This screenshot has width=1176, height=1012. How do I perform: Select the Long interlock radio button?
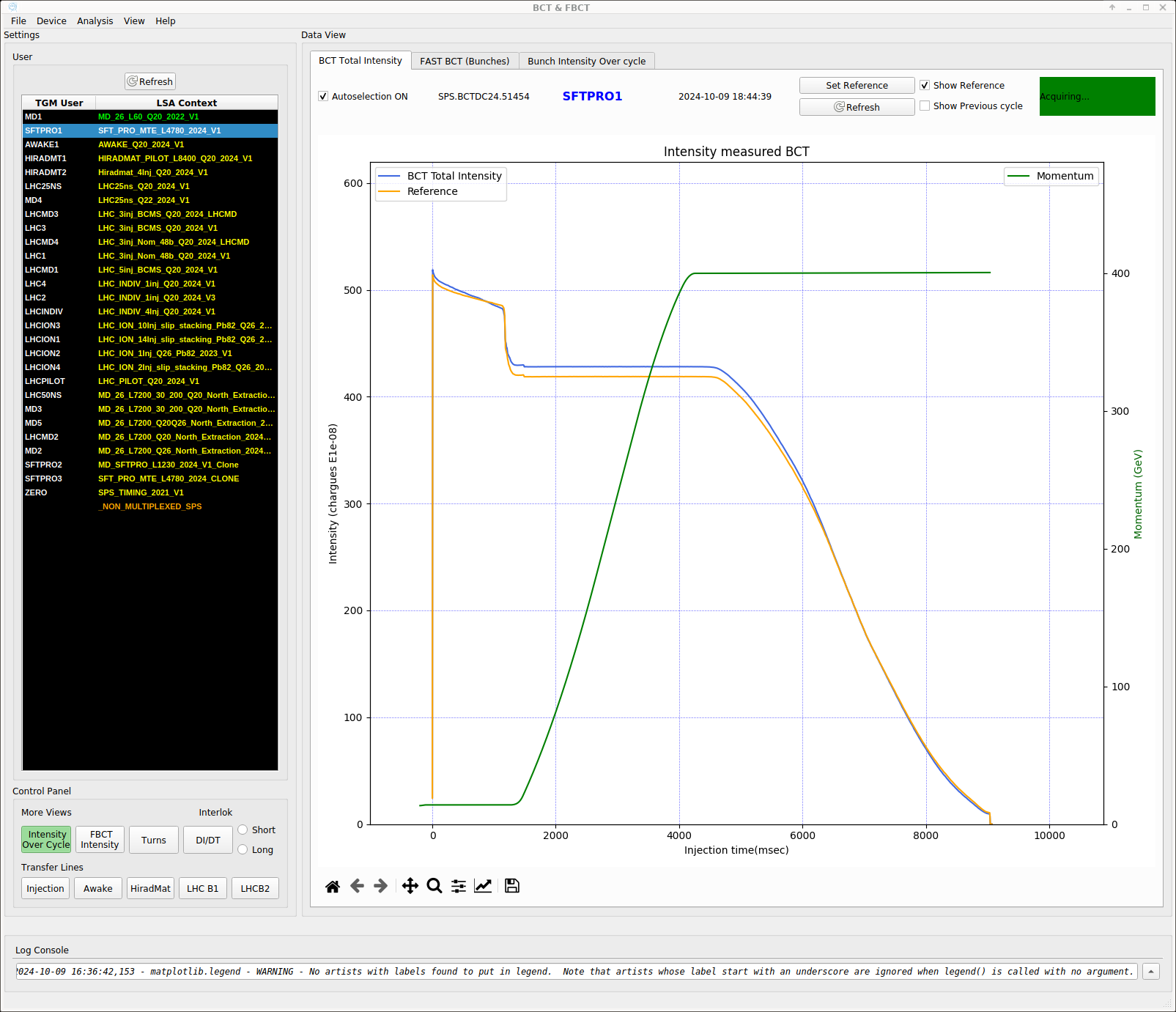pyautogui.click(x=243, y=850)
